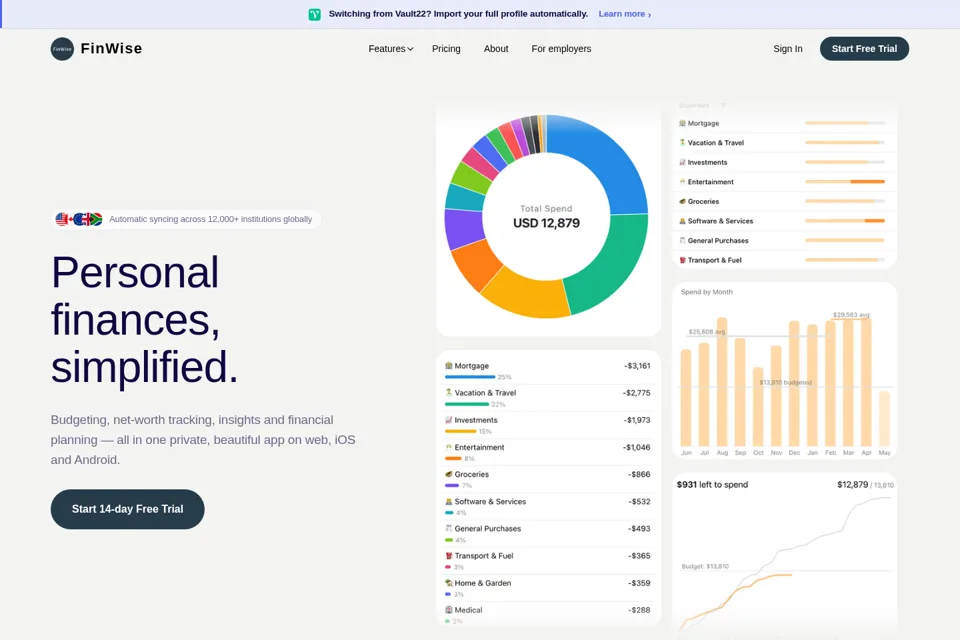Click the Transport & Fuel icon in spending list
960x640 pixels.
click(x=449, y=556)
